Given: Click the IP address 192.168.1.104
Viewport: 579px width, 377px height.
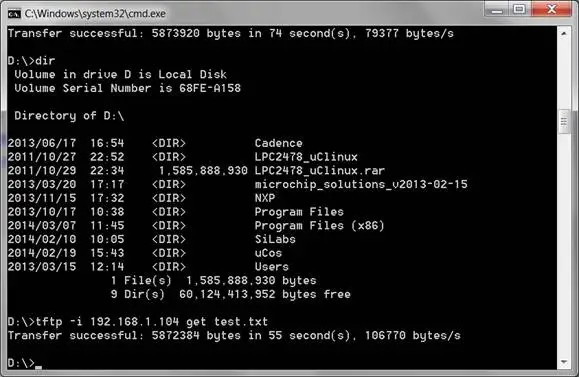Looking at the screenshot, I should [134, 322].
